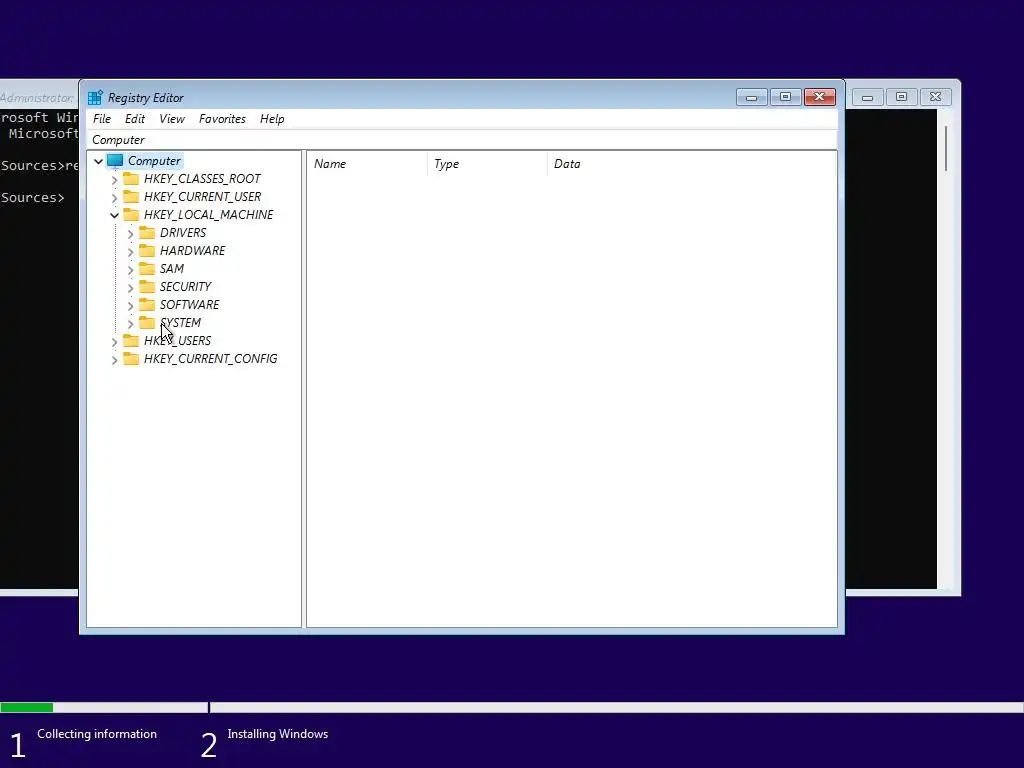Open the Edit menu

[x=135, y=119]
